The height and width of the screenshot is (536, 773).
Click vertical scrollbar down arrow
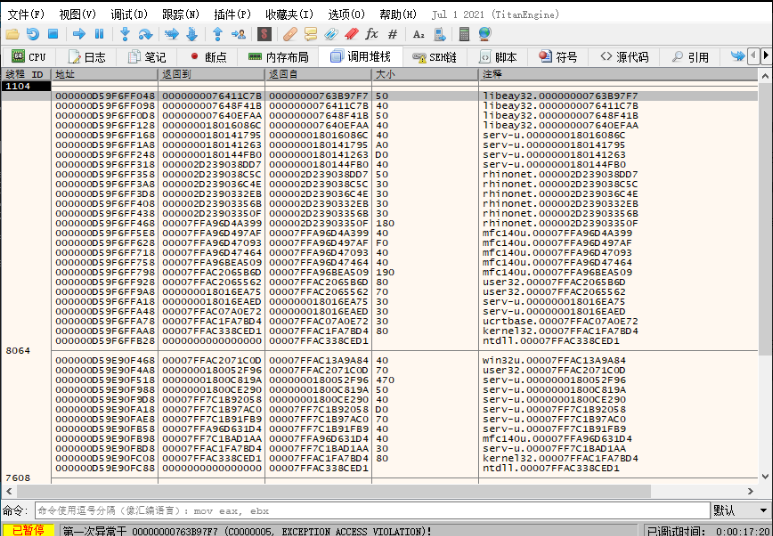click(765, 476)
